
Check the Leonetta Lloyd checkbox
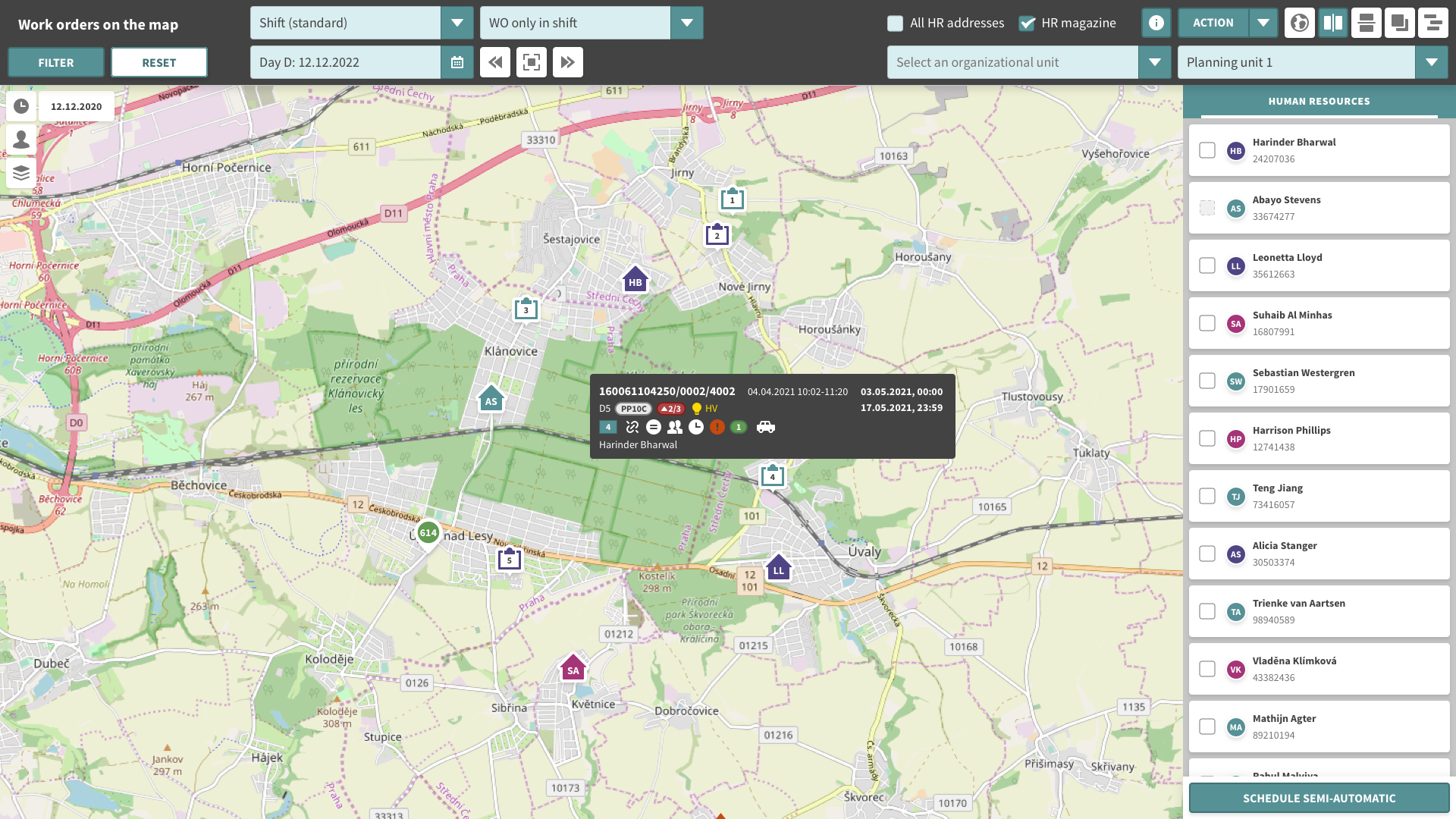[1207, 265]
